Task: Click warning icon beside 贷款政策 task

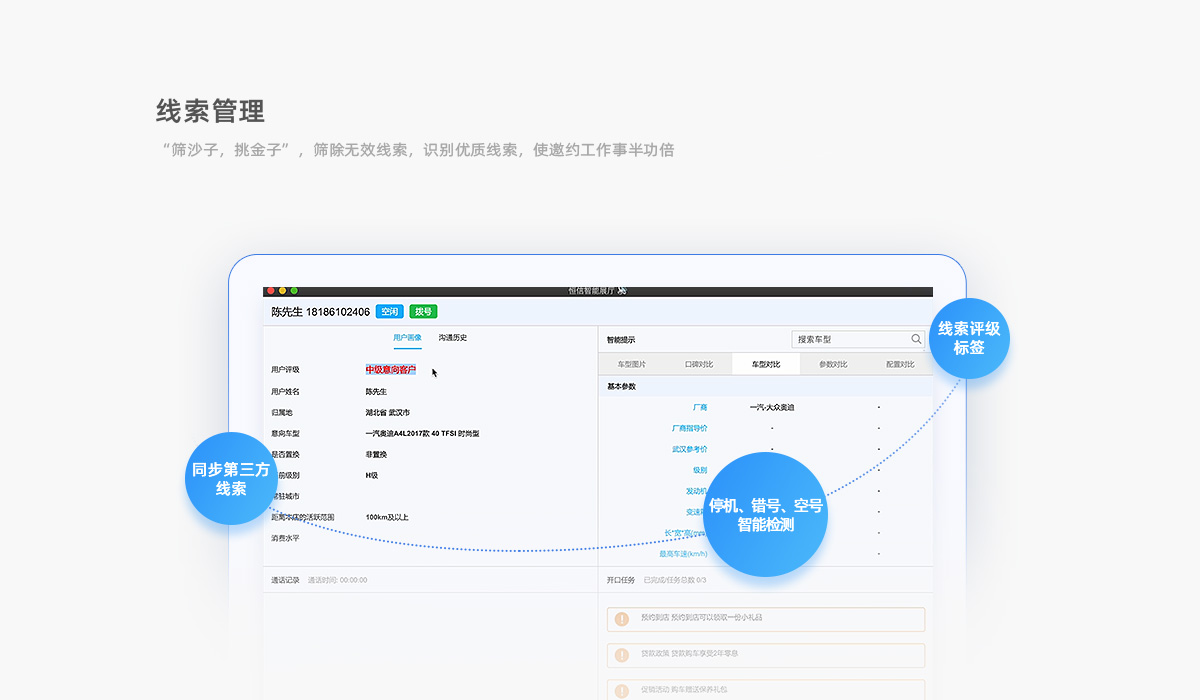Action: coord(622,655)
